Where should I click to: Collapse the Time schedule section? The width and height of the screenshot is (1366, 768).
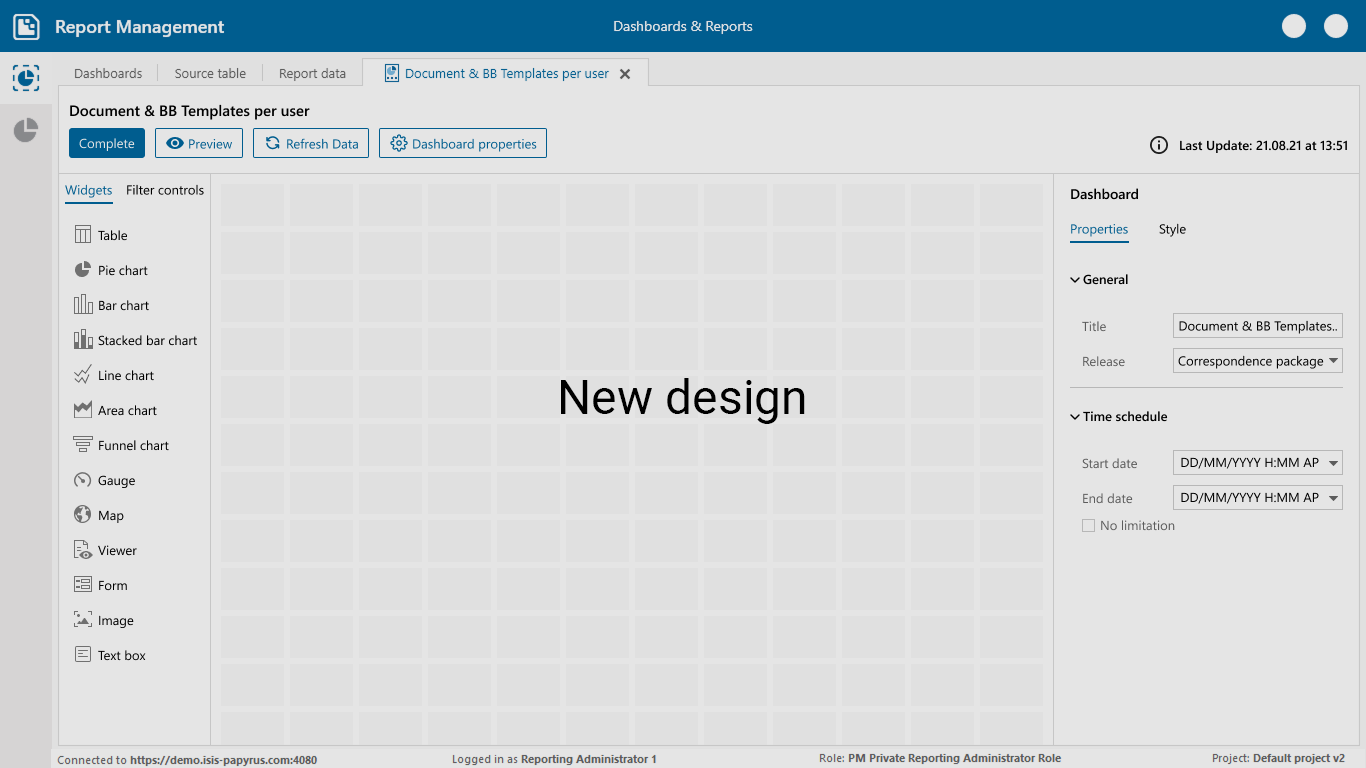(x=1075, y=417)
